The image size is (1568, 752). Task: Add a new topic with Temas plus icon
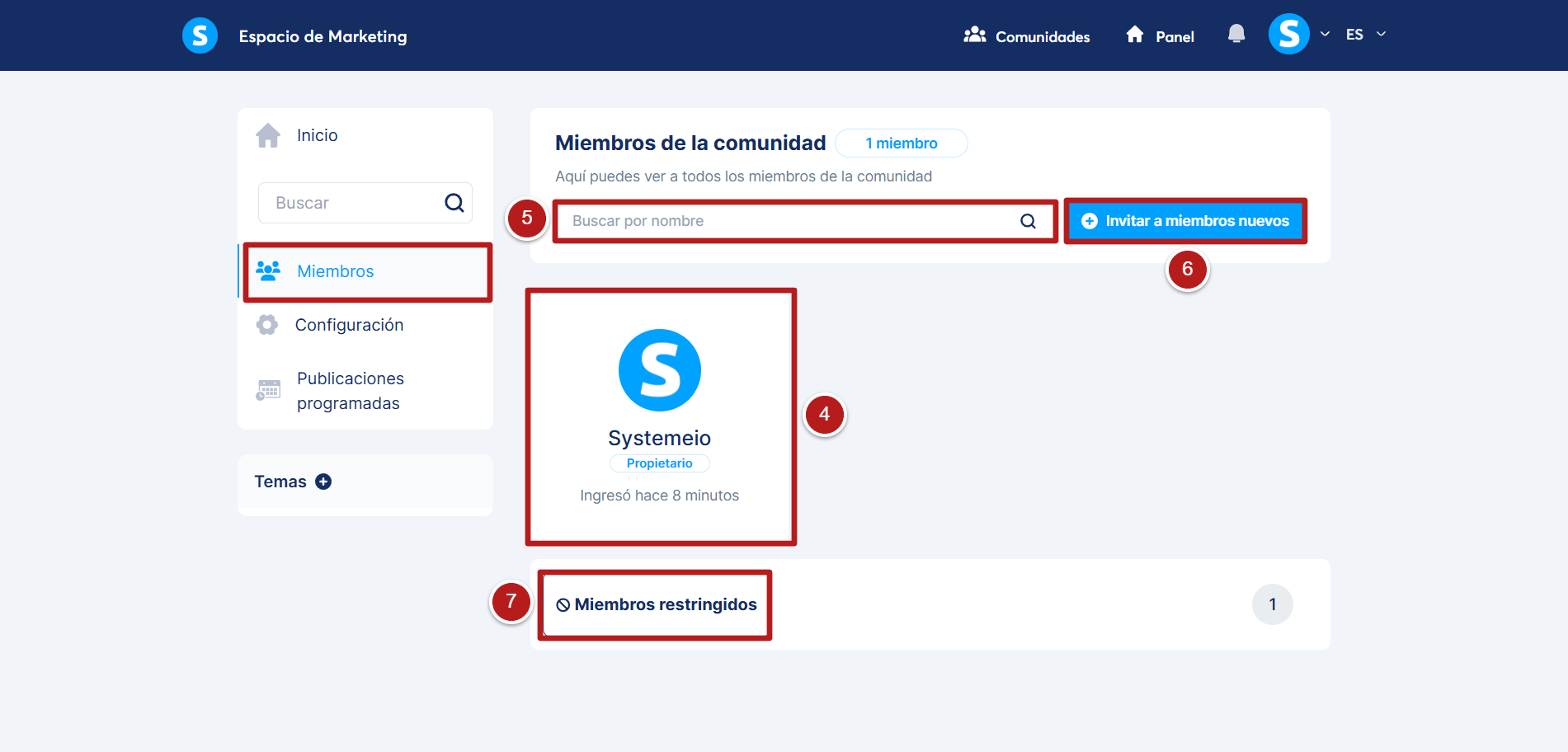point(323,482)
